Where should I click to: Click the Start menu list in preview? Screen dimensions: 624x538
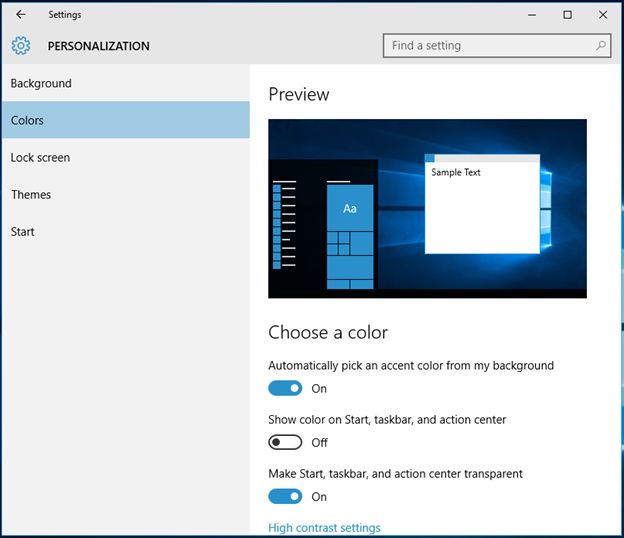click(285, 225)
